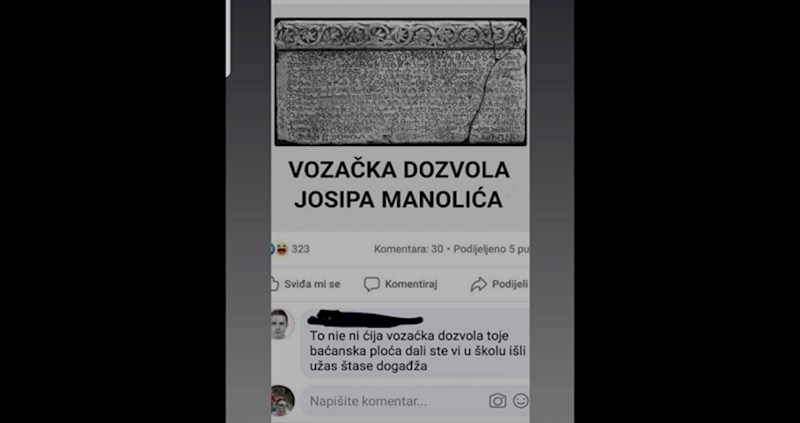Open the Podijeljeno 5 puta shares link
Screen dimensions: 800x423
[491, 249]
